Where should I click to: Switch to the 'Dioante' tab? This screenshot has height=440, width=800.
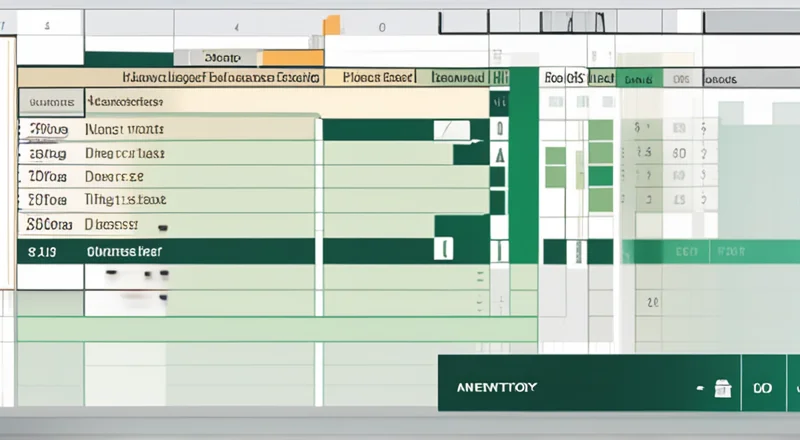point(218,58)
